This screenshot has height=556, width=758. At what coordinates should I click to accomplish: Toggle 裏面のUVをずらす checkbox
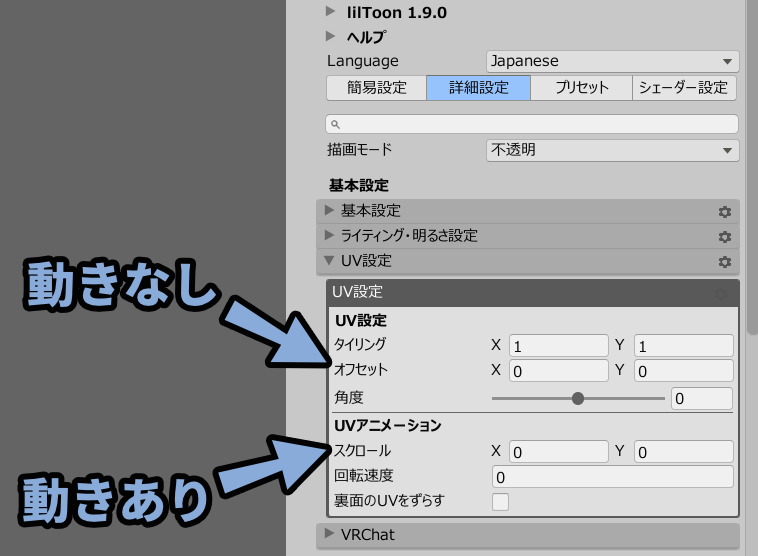click(x=500, y=501)
